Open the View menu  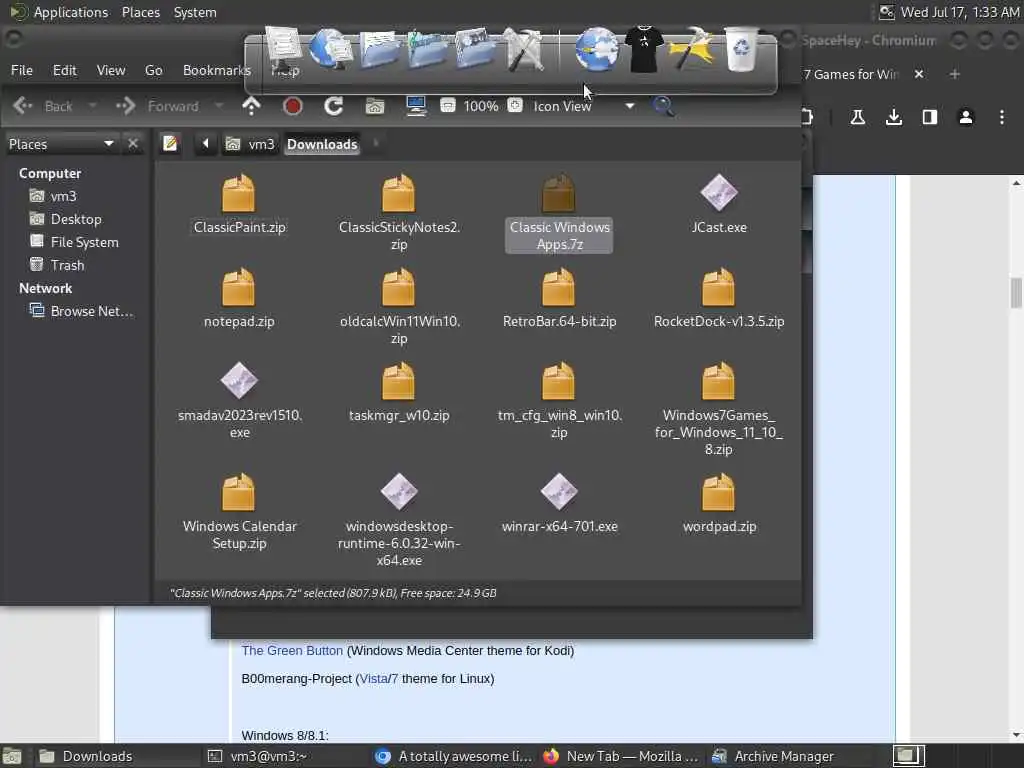(111, 70)
